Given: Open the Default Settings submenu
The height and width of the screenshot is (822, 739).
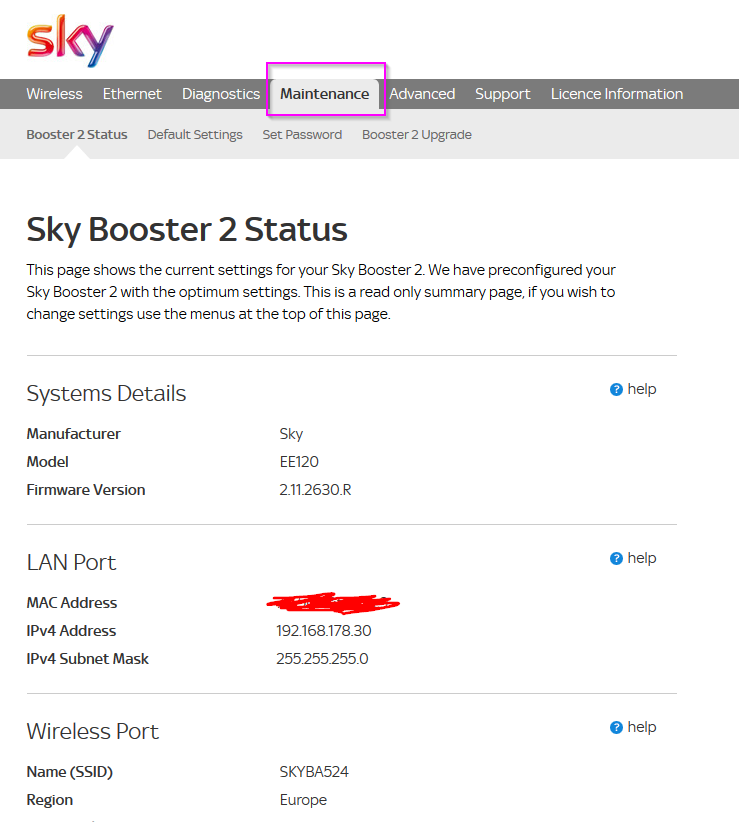Looking at the screenshot, I should pyautogui.click(x=195, y=135).
